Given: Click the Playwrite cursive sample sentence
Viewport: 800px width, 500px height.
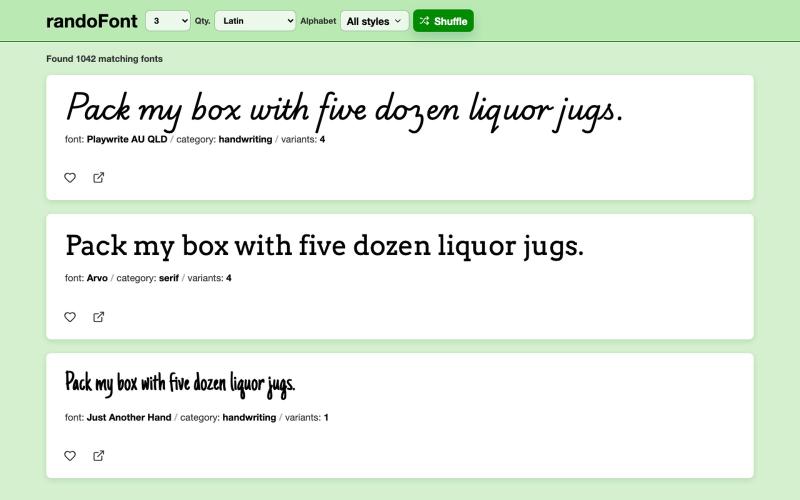Looking at the screenshot, I should 345,111.
